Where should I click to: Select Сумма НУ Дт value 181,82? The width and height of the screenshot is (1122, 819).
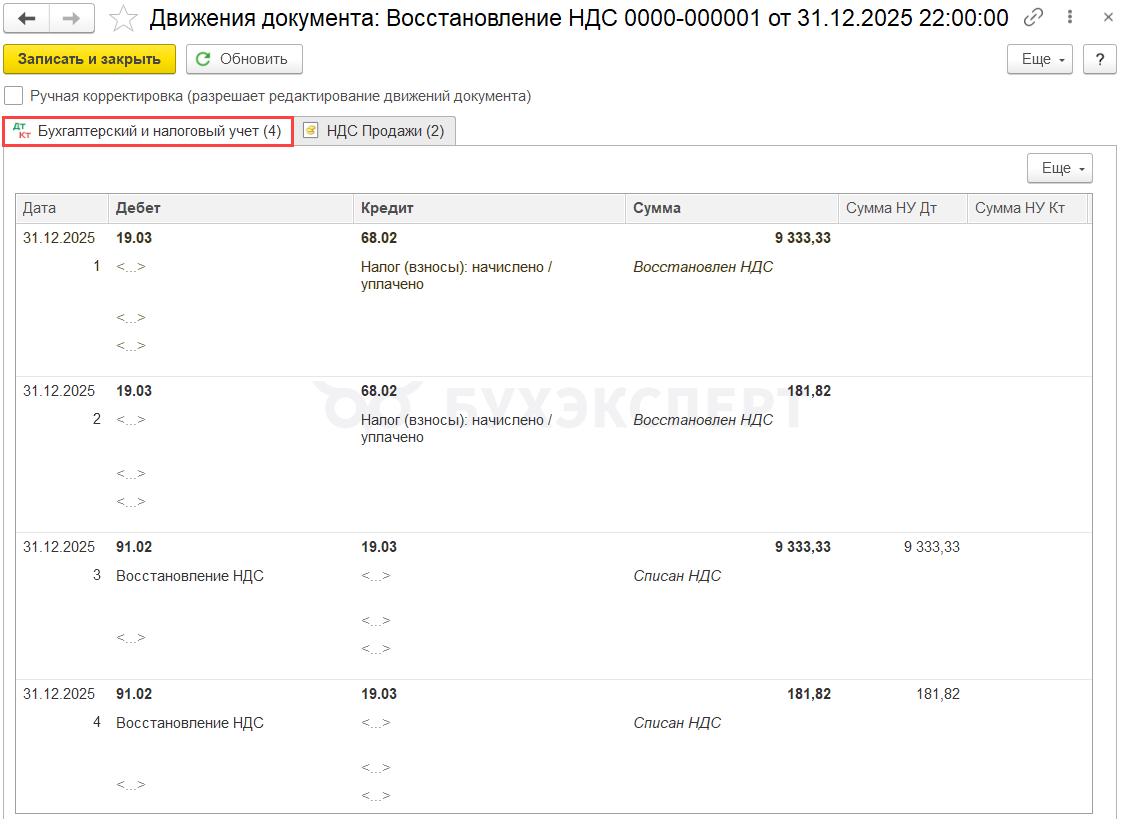pyautogui.click(x=938, y=695)
